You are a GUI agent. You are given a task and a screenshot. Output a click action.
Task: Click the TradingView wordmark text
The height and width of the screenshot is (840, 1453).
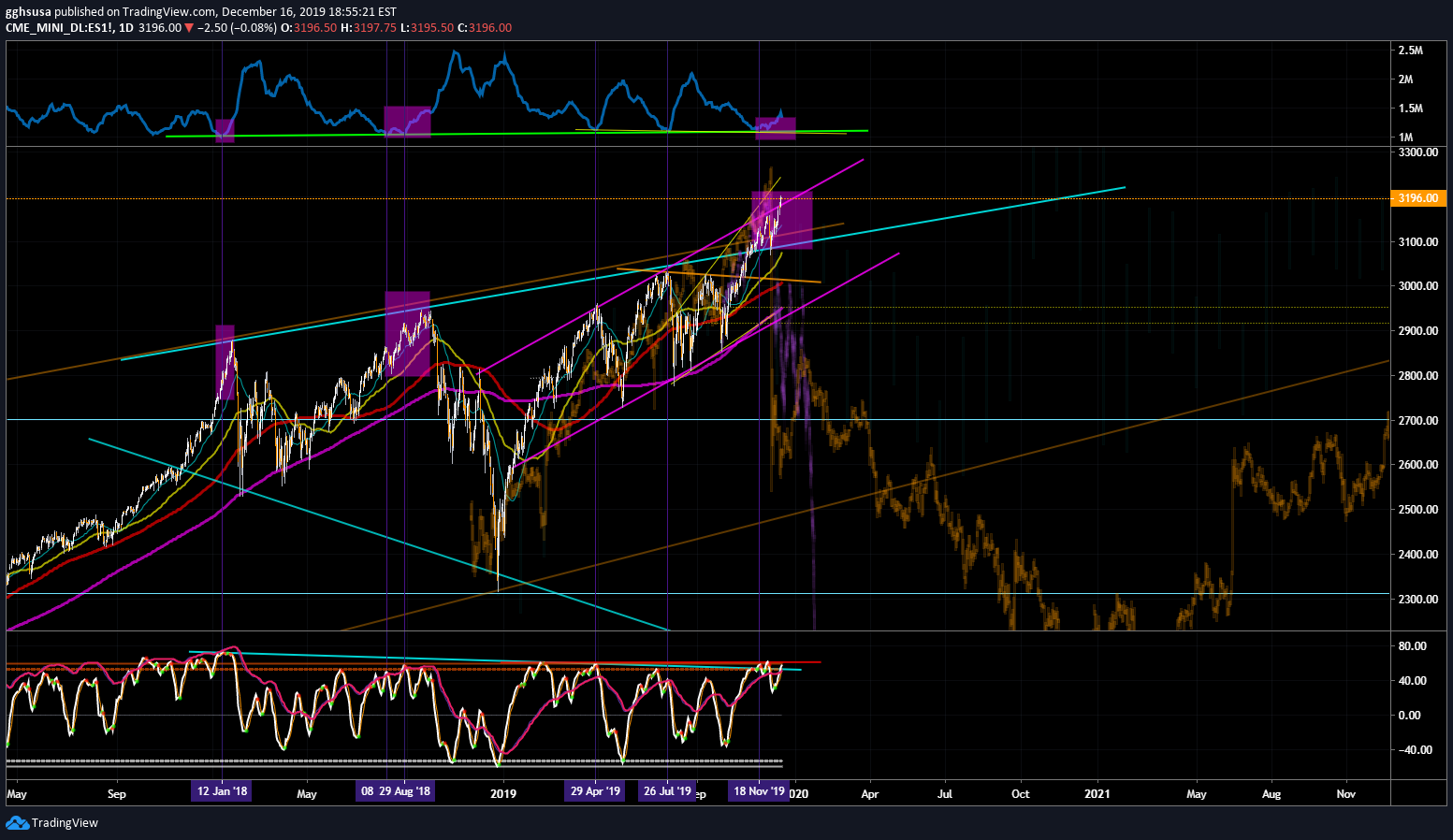pos(65,823)
